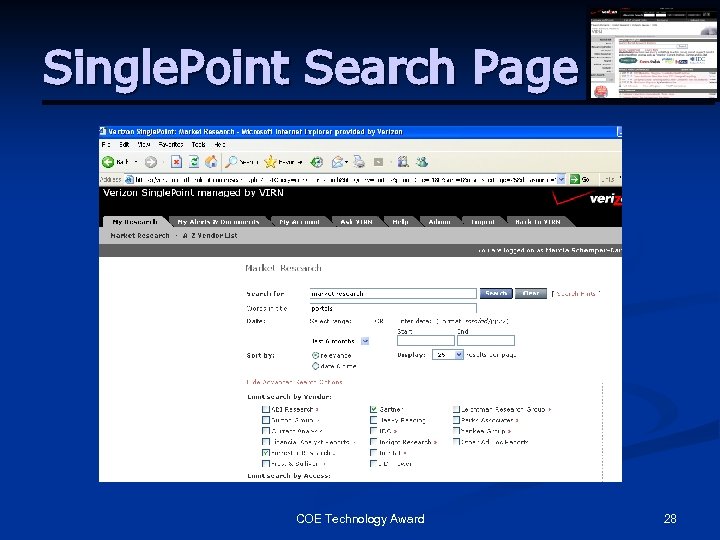Image resolution: width=720 pixels, height=540 pixels.
Task: Check the Leichtman Research Group checkbox
Action: [x=456, y=409]
